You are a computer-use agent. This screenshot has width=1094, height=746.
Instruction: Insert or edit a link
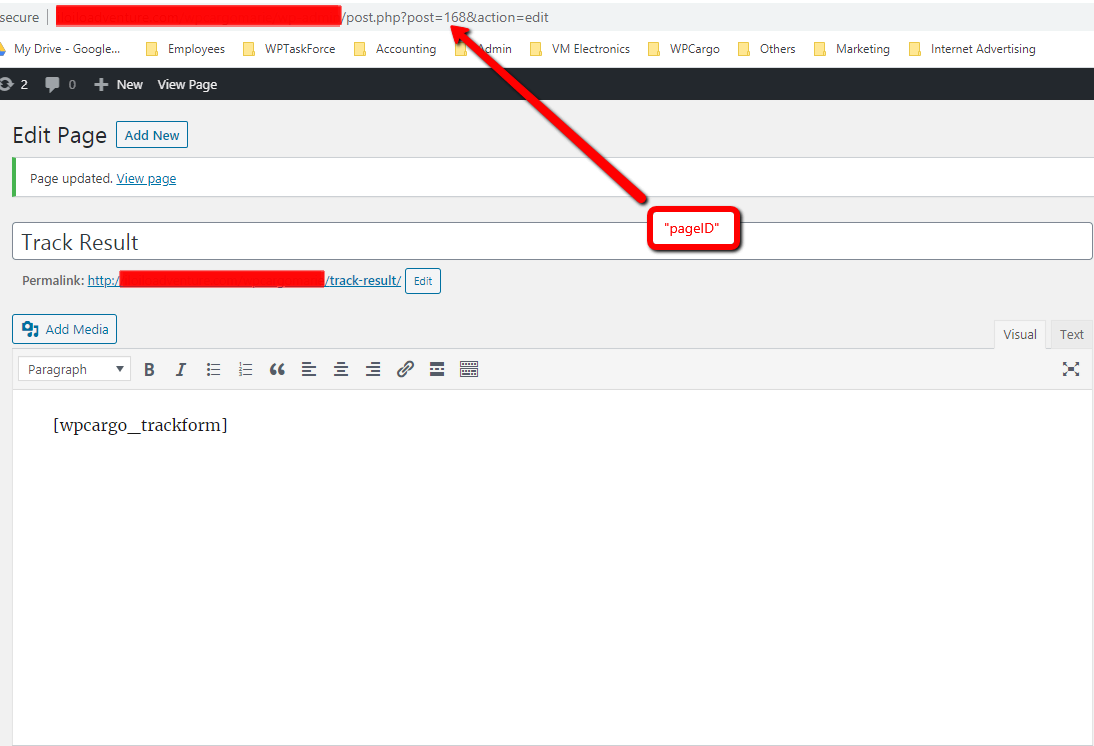pyautogui.click(x=405, y=370)
